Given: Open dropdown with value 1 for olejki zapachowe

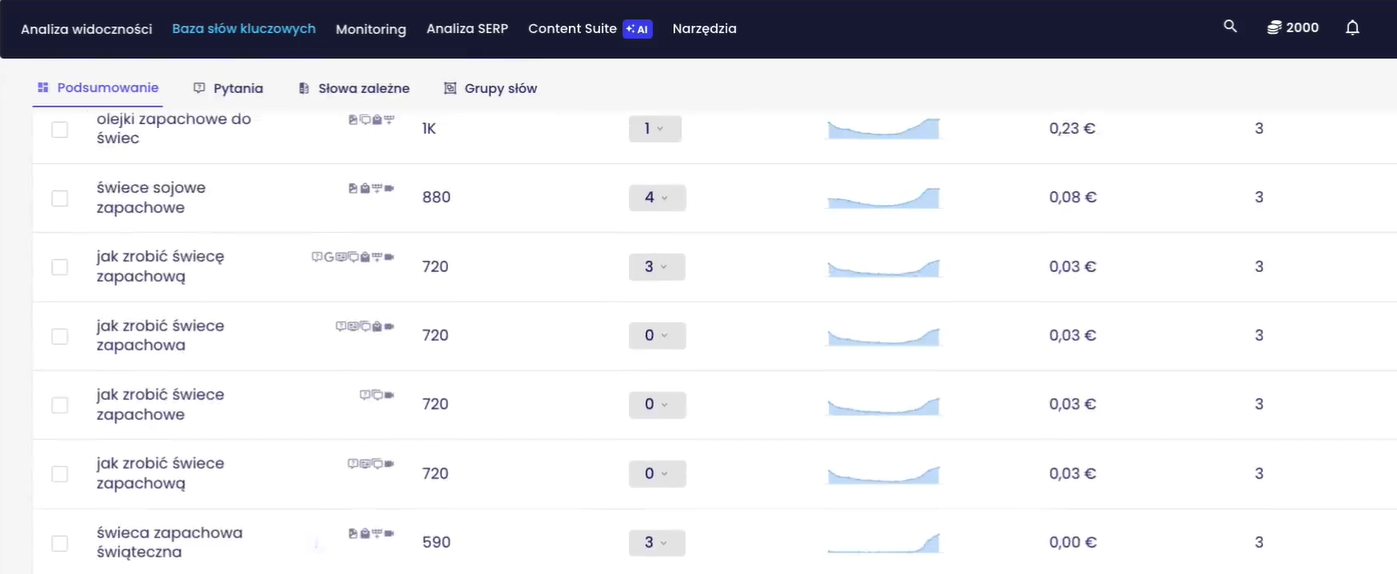Looking at the screenshot, I should pos(655,129).
